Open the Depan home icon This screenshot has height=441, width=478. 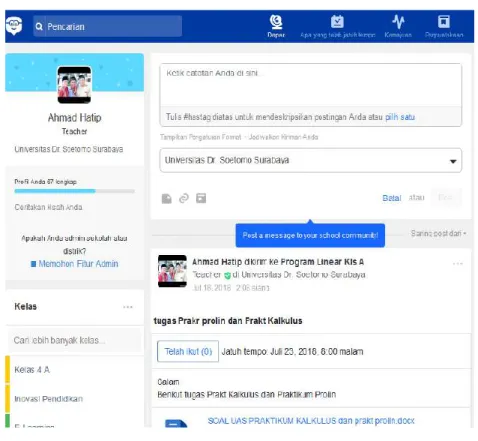[x=276, y=22]
